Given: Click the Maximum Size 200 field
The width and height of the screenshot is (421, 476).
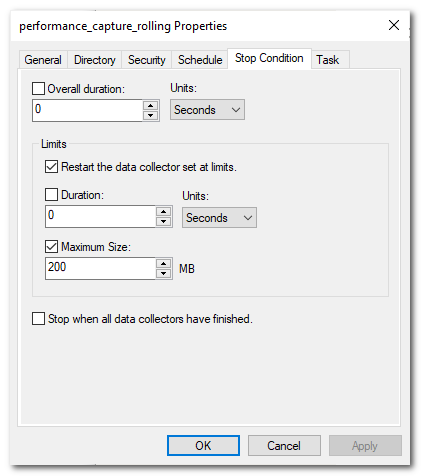Looking at the screenshot, I should point(100,268).
